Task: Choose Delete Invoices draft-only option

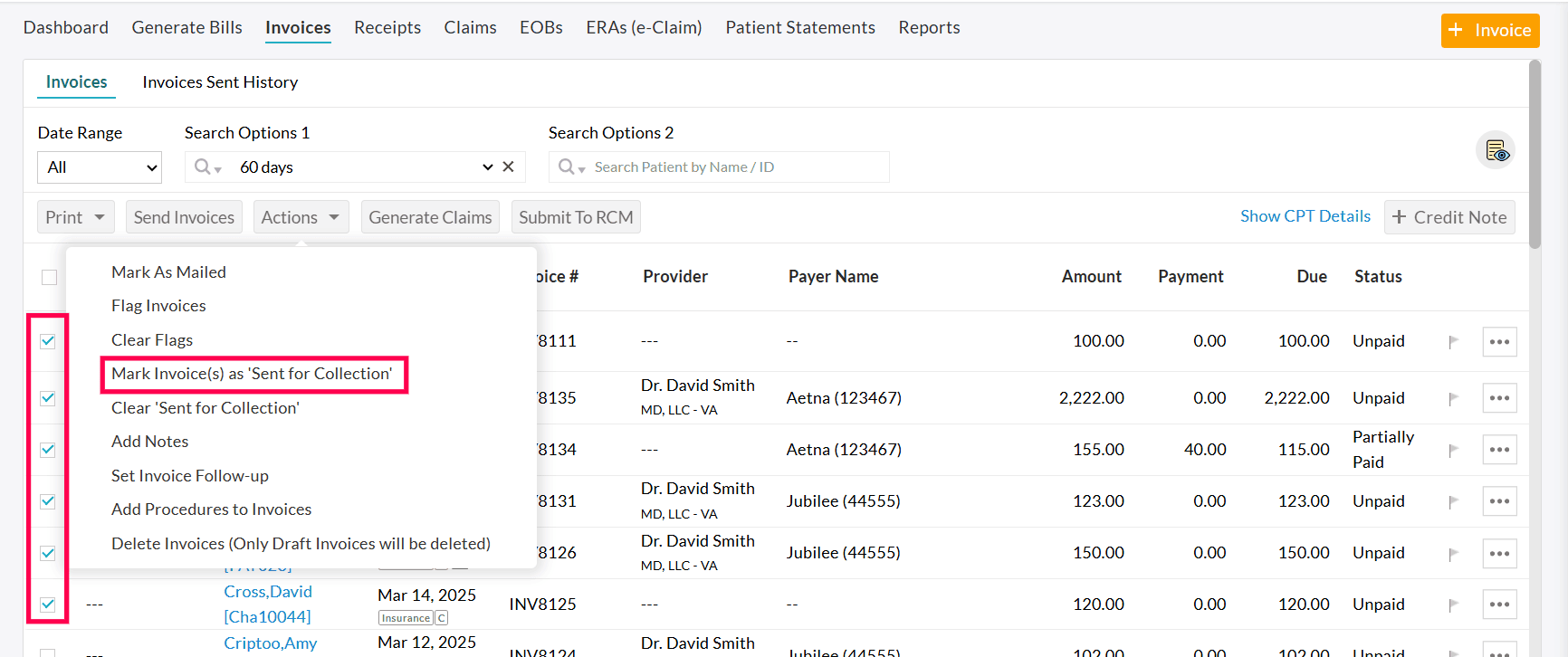Action: 301,544
